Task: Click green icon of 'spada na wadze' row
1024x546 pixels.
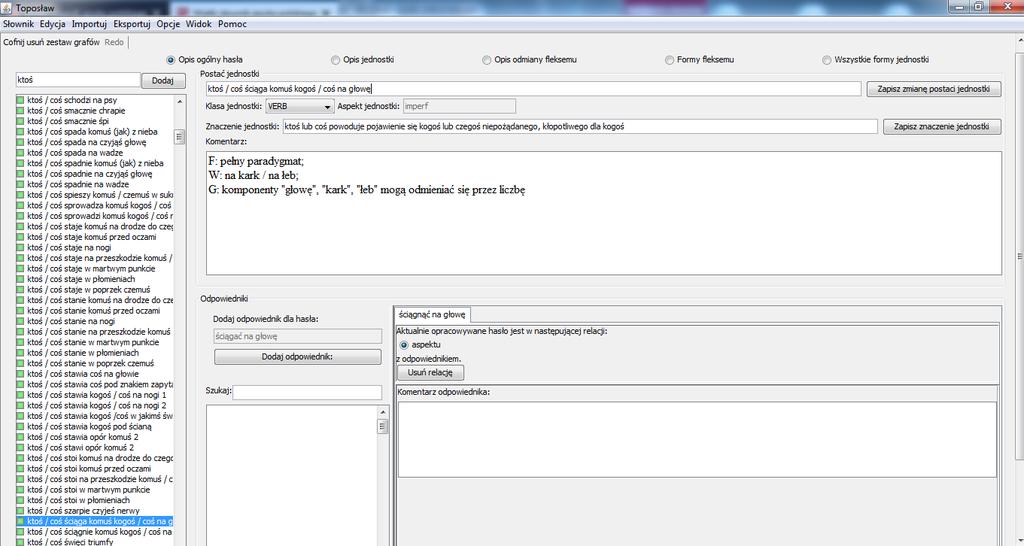Action: pyautogui.click(x=20, y=152)
